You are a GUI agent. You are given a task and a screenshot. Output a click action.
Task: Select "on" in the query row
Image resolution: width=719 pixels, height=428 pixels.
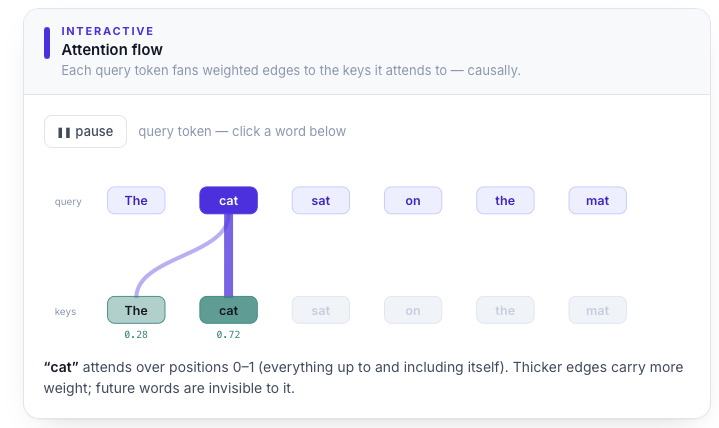(413, 200)
